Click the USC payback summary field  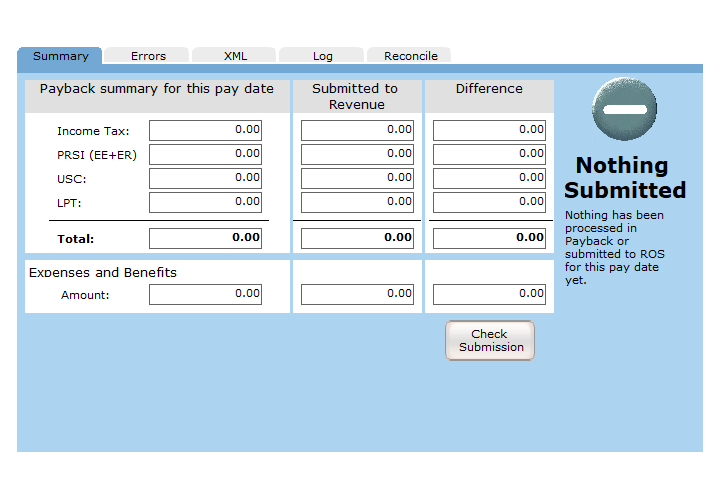point(205,178)
